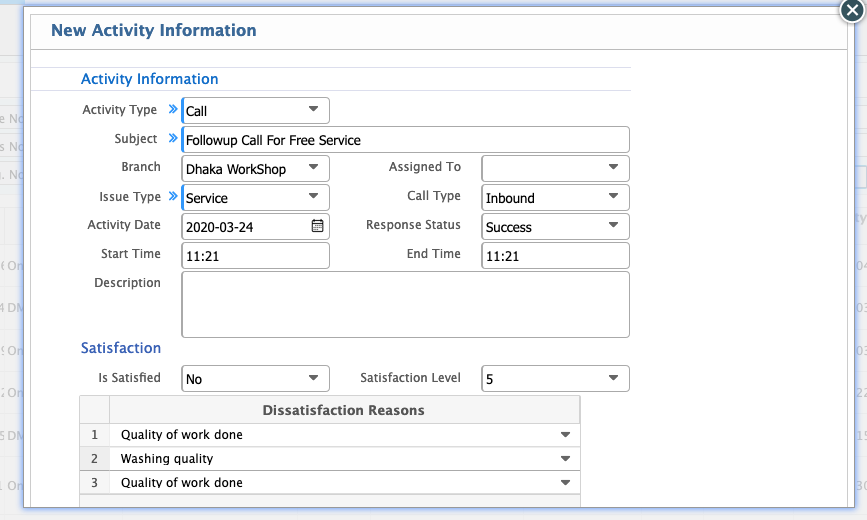867x520 pixels.
Task: Open the Satisfaction Level dropdown showing 5
Action: tap(555, 378)
